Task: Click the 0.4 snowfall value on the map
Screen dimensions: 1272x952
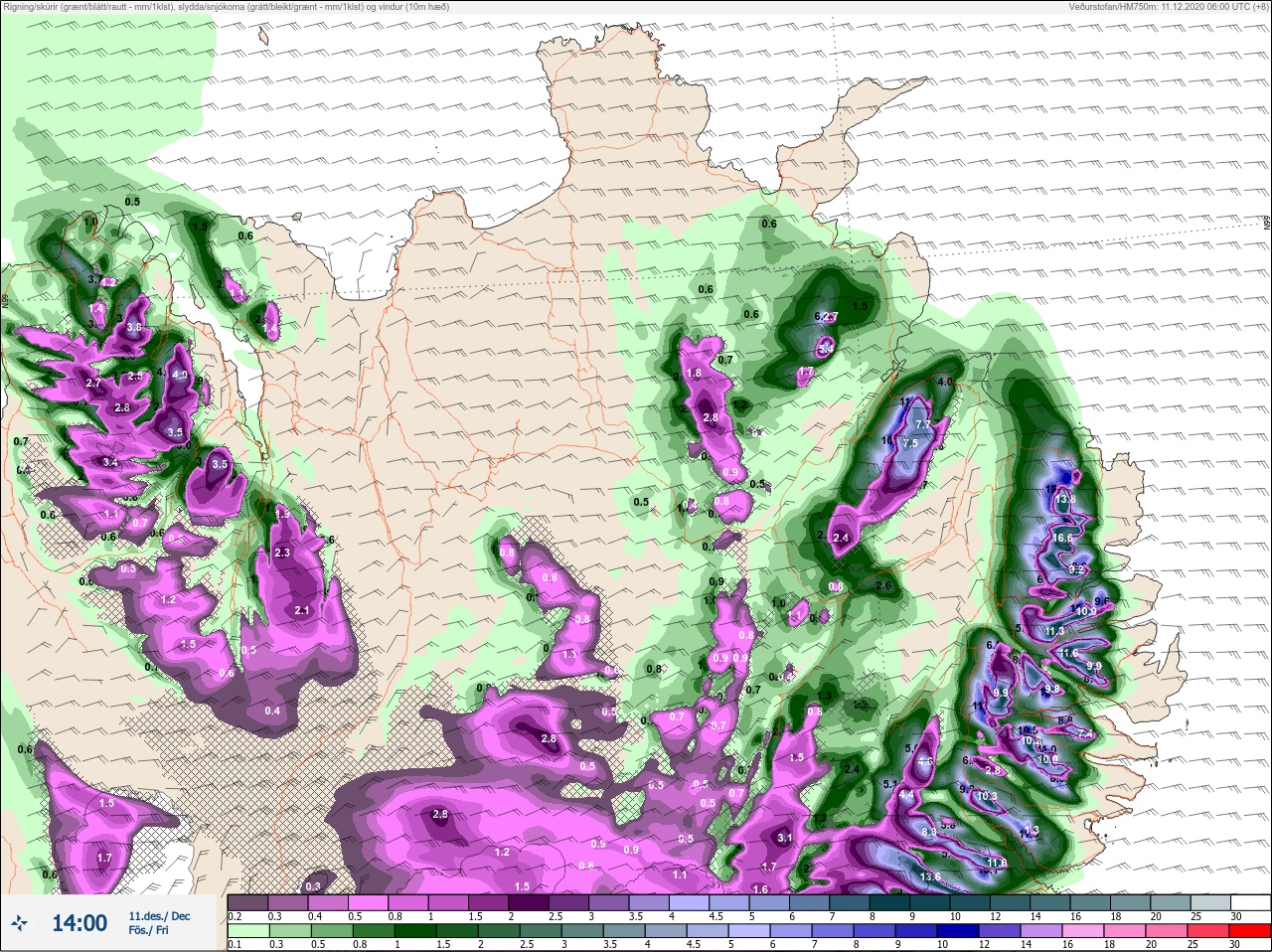Action: (272, 711)
